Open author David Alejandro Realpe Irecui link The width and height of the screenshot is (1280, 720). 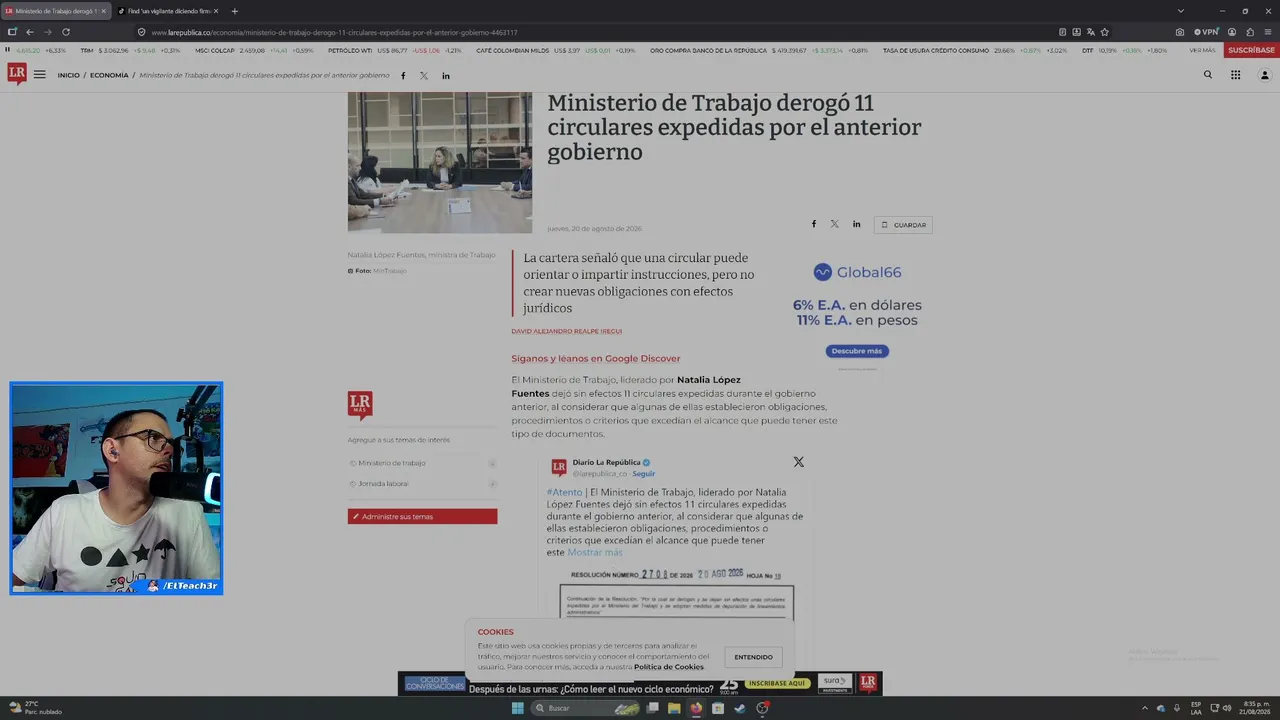(566, 331)
